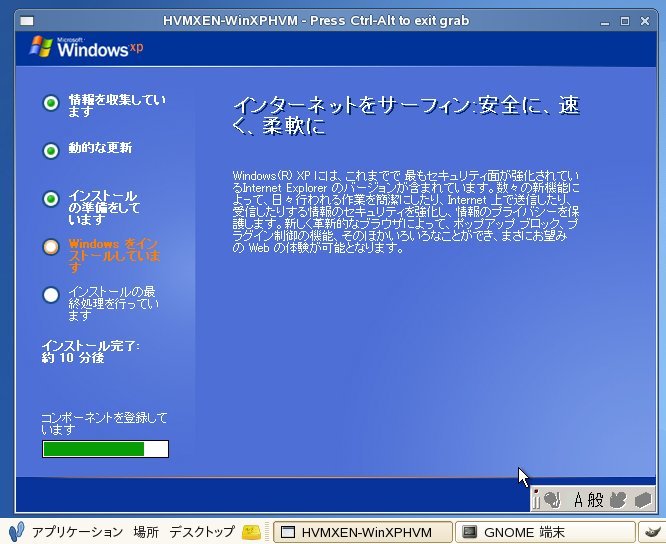
Task: Click the IME tools icon beside '般'
Action: (618, 498)
